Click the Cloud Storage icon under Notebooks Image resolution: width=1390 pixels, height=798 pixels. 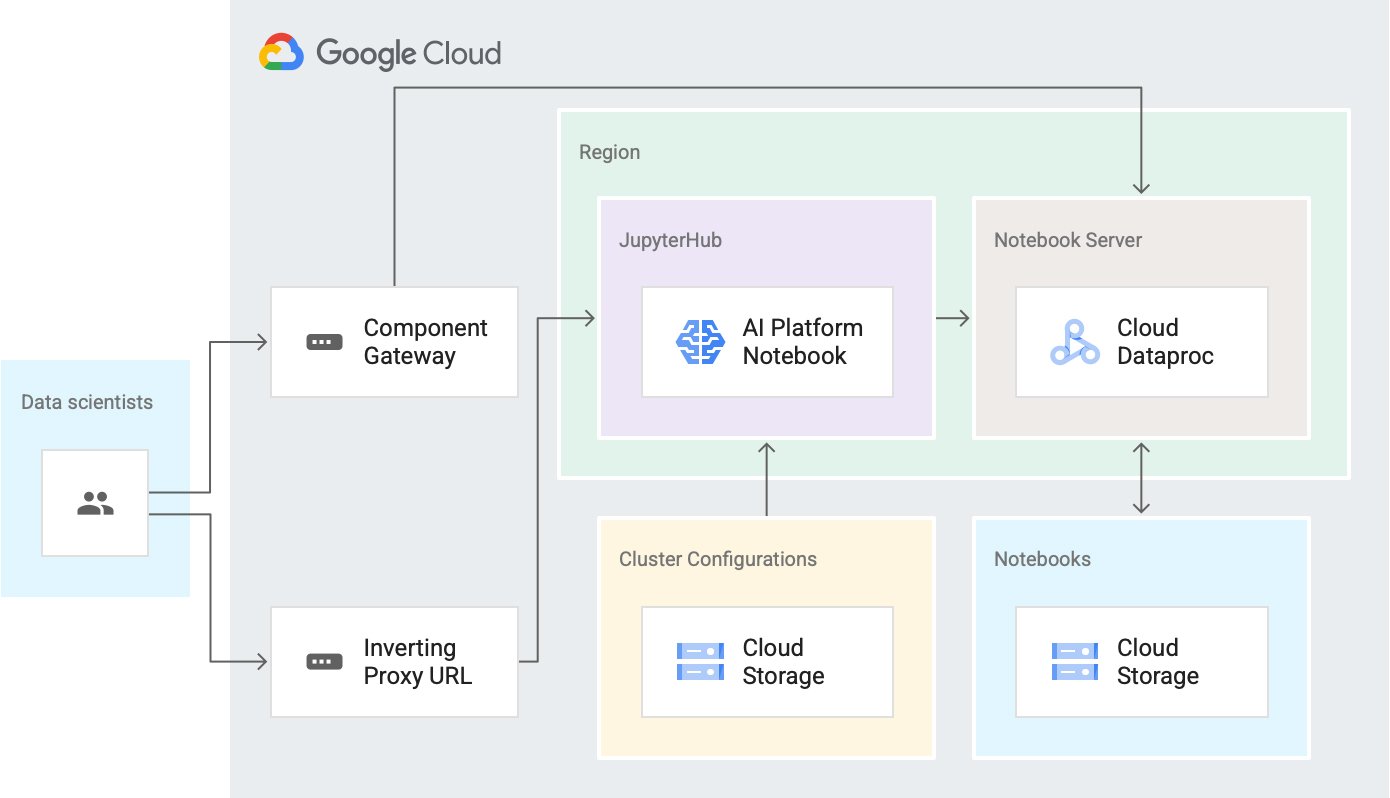pos(1075,661)
